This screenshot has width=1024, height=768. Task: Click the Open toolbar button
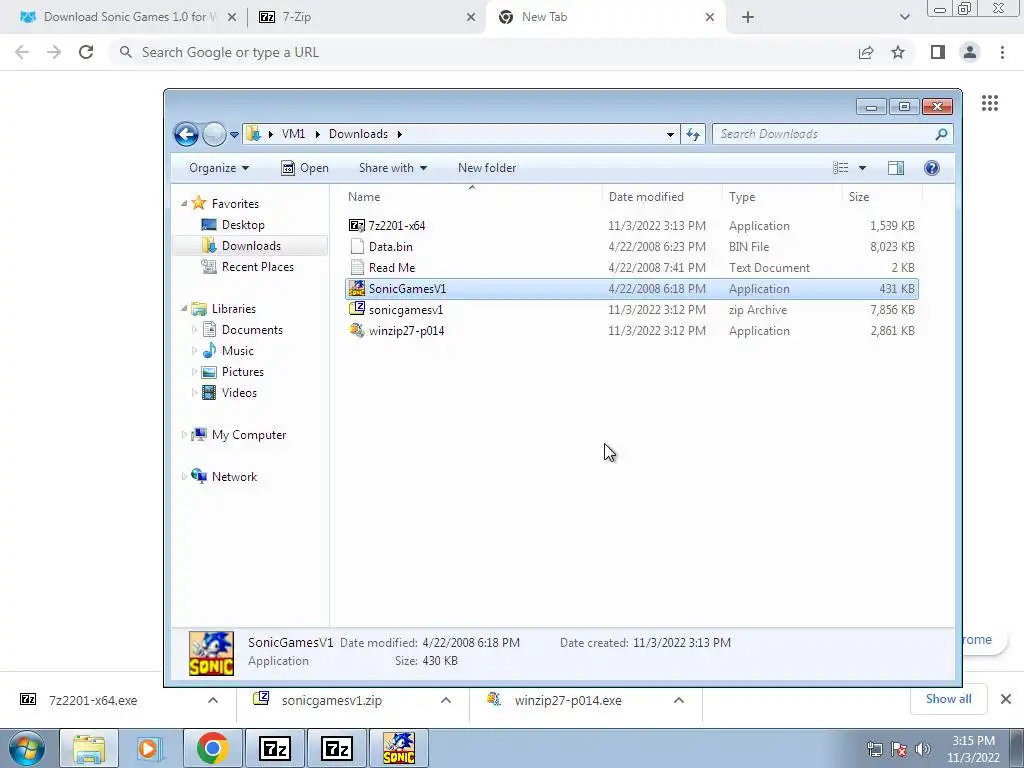(305, 168)
